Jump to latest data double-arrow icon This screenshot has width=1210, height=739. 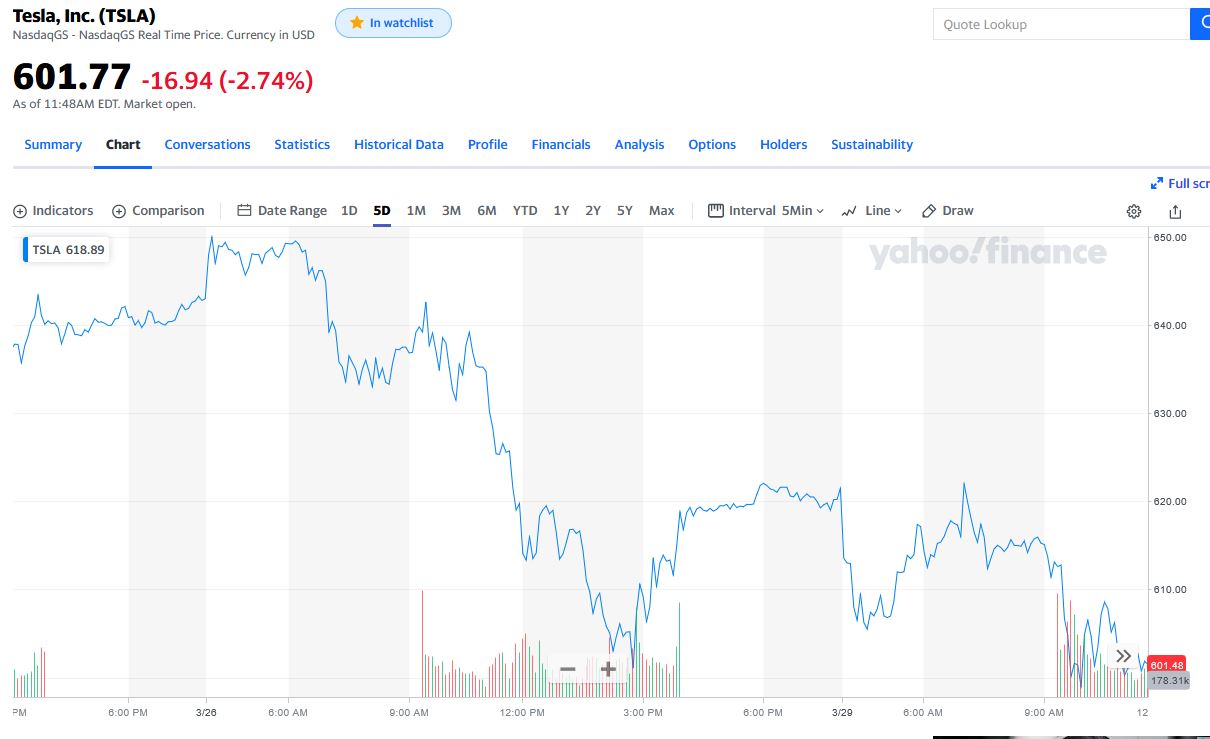click(1124, 656)
